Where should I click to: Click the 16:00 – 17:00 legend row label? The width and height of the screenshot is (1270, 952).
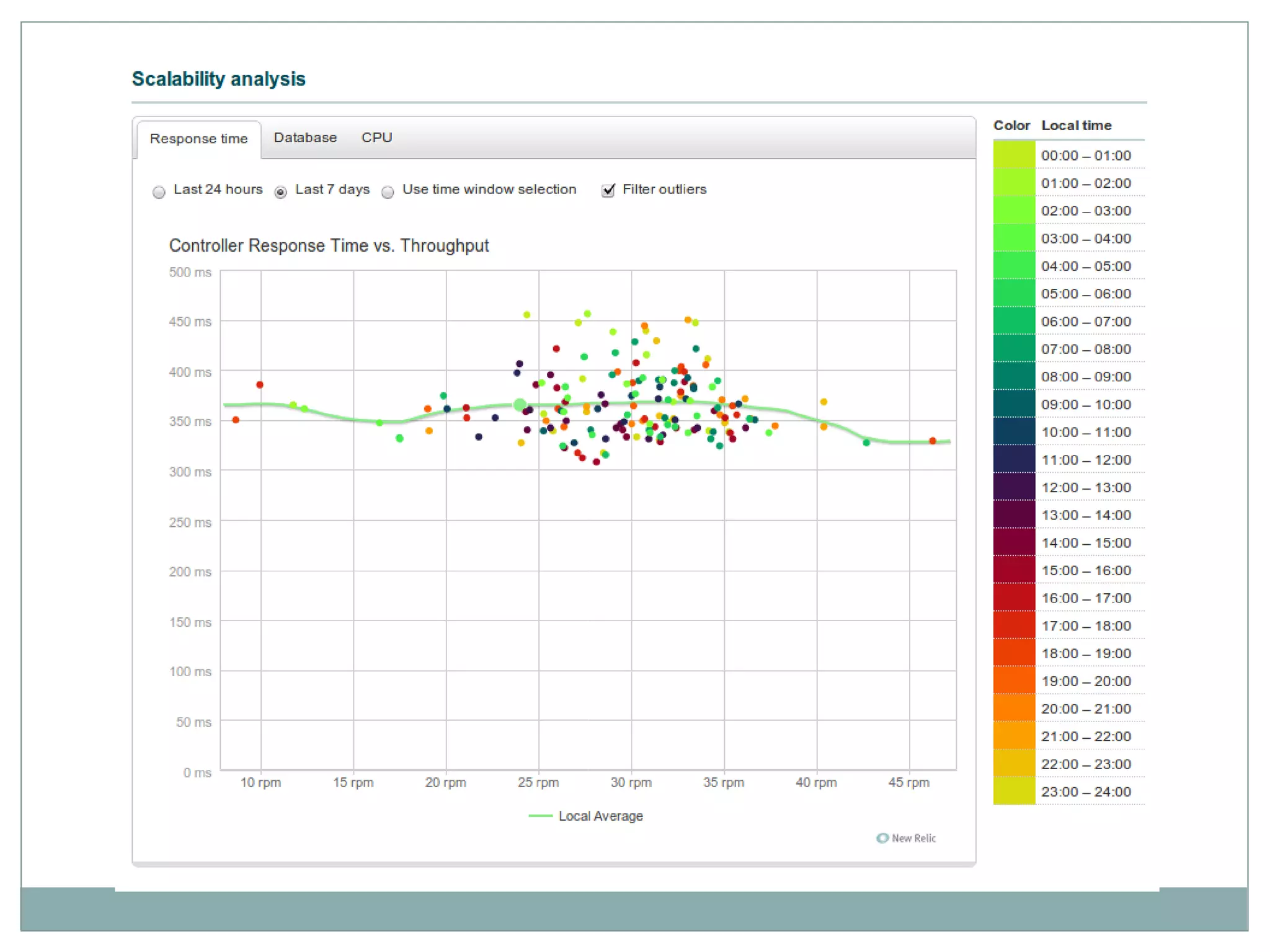point(1086,598)
